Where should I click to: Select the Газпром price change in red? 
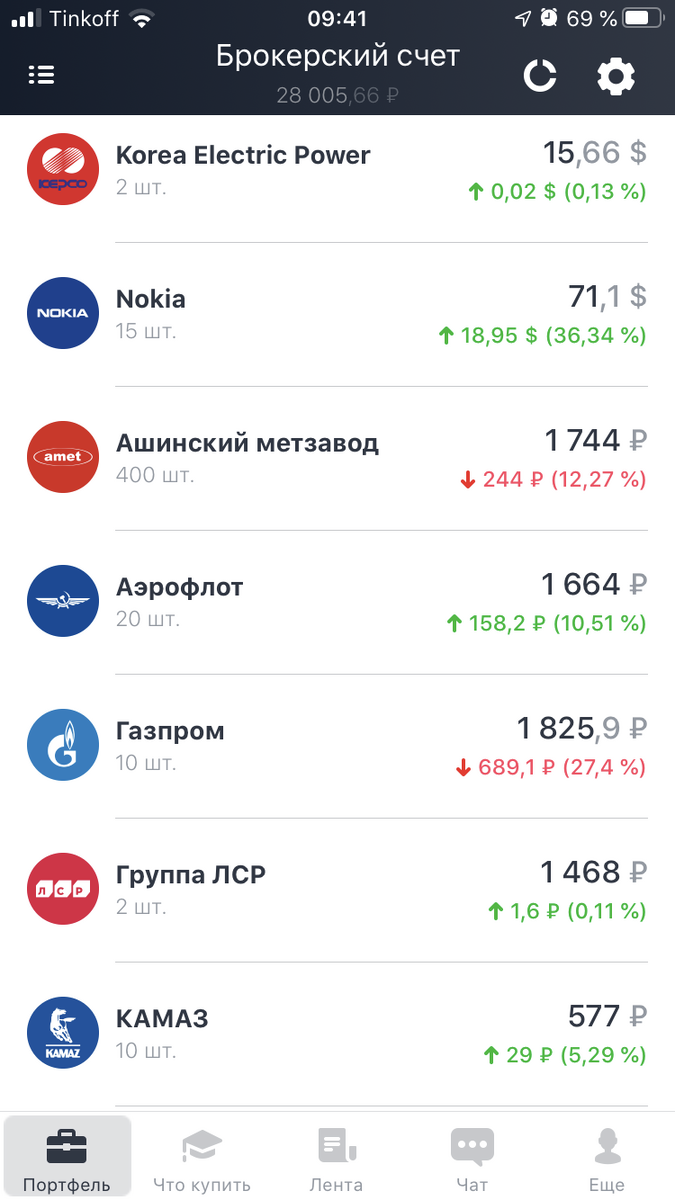tap(553, 767)
